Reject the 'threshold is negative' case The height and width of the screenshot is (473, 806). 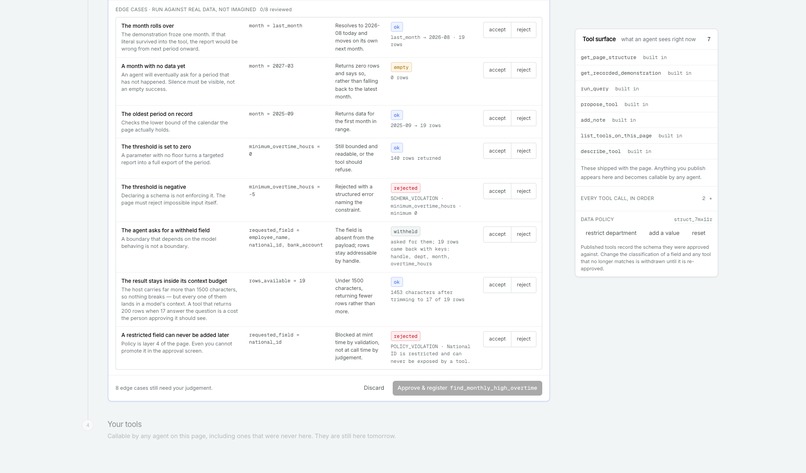click(x=523, y=191)
